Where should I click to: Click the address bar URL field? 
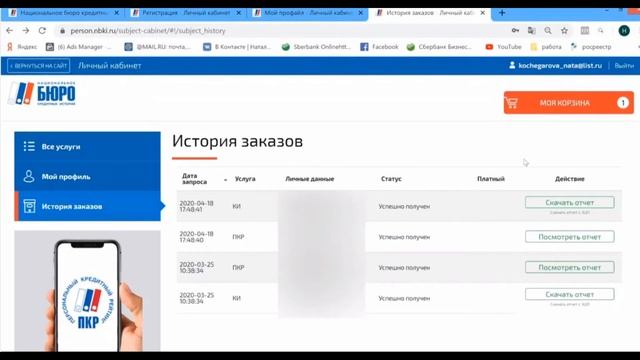[x=282, y=31]
